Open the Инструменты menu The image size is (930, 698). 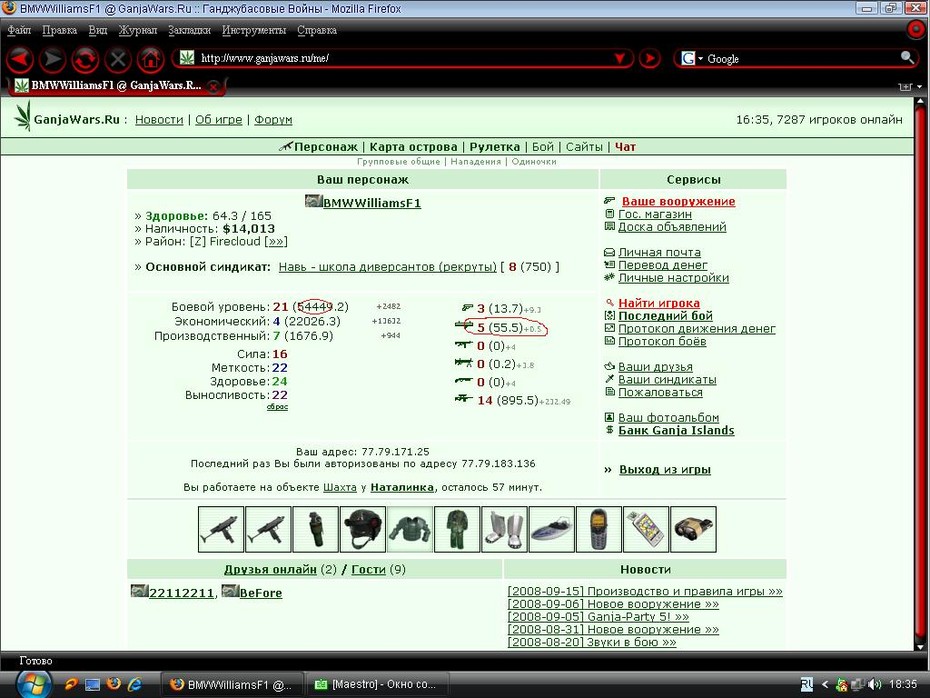coord(254,30)
